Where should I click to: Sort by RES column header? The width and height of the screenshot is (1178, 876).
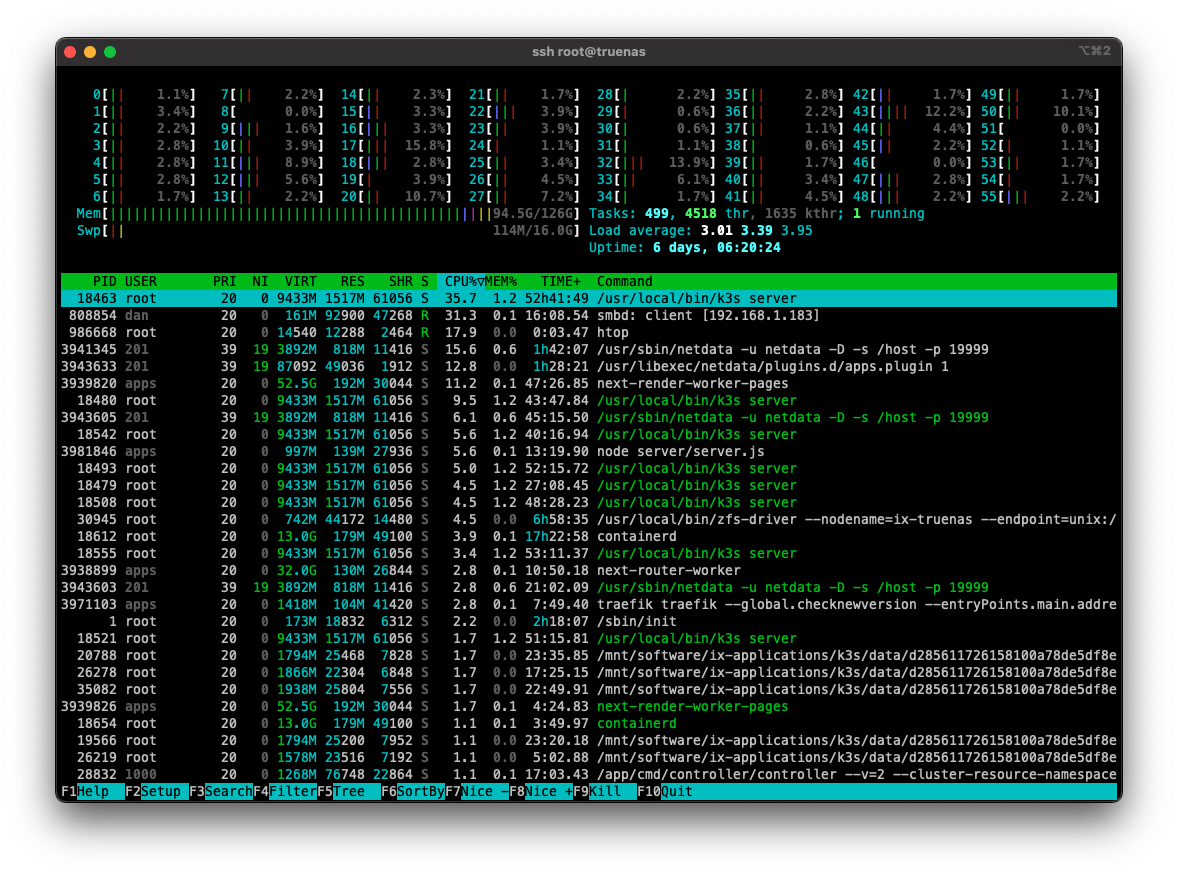coord(352,281)
